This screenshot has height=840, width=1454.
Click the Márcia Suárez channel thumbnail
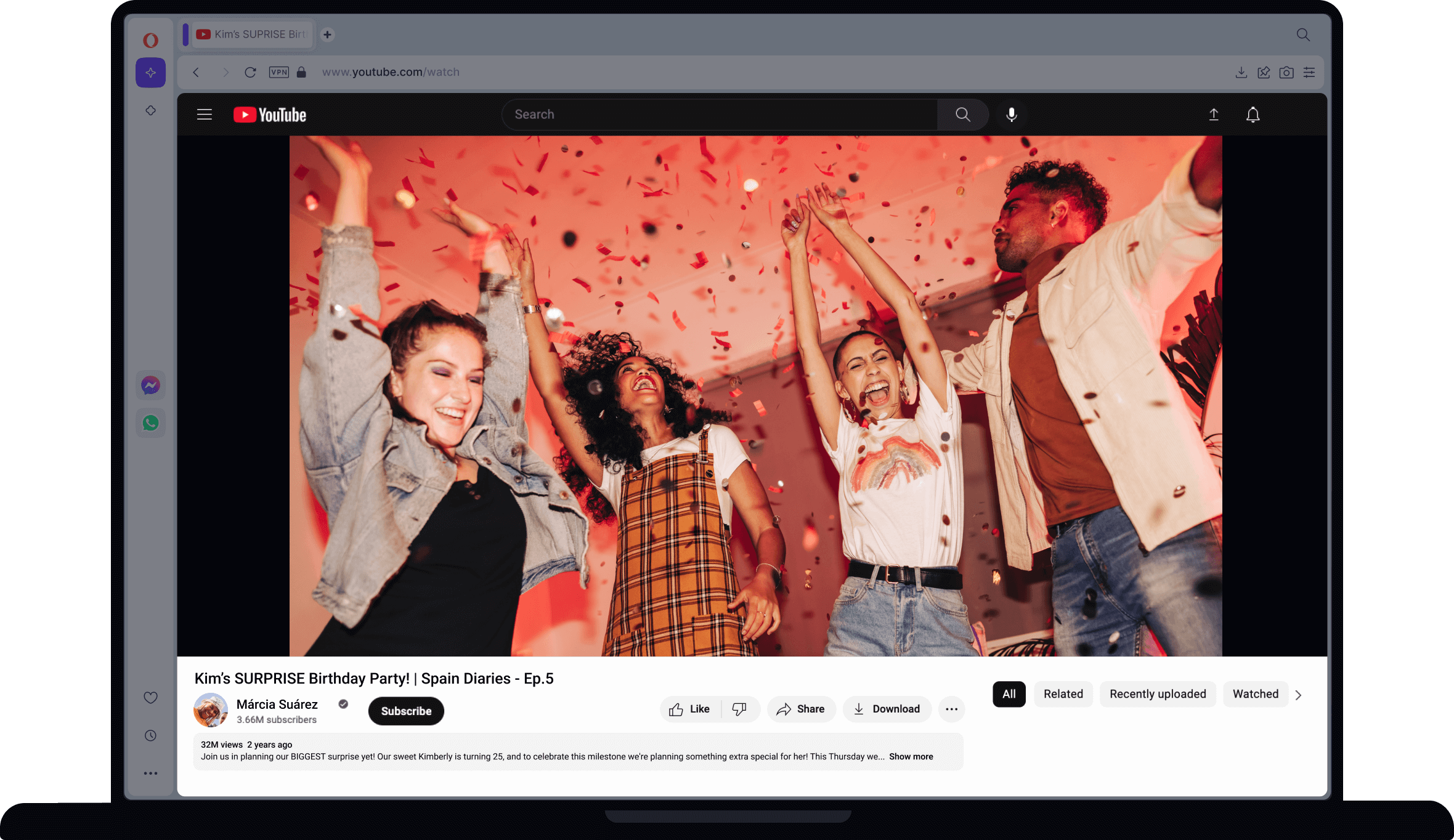pos(211,711)
